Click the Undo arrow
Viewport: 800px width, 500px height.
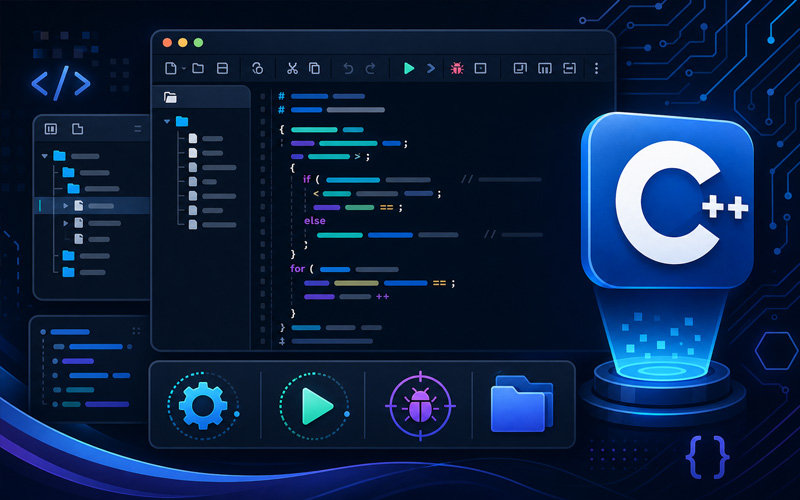348,68
